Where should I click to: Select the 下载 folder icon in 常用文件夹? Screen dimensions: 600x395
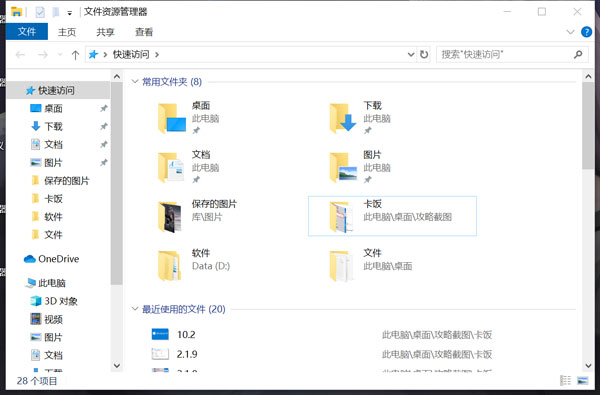[x=343, y=118]
